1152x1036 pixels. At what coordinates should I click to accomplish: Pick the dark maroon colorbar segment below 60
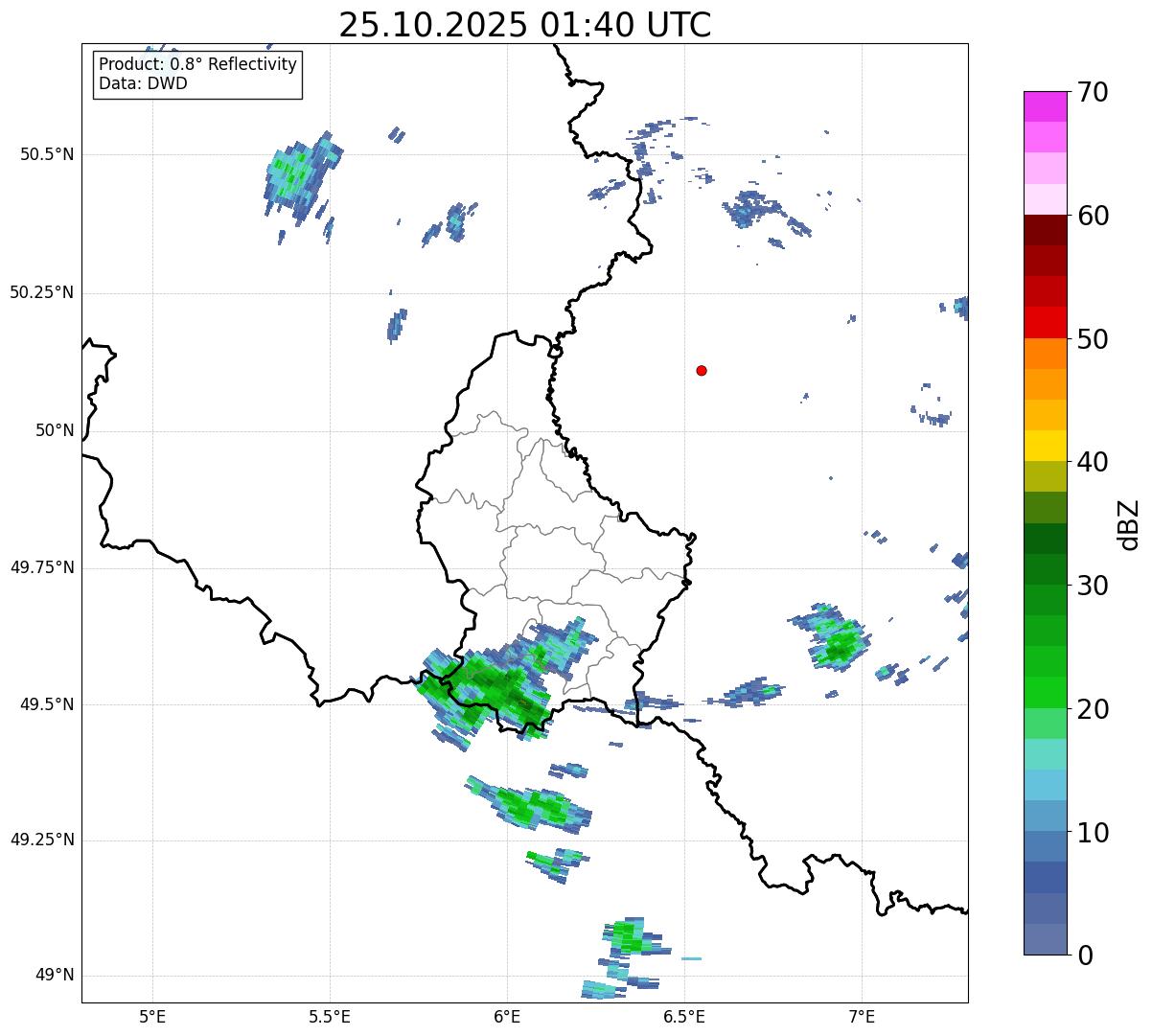click(1045, 230)
